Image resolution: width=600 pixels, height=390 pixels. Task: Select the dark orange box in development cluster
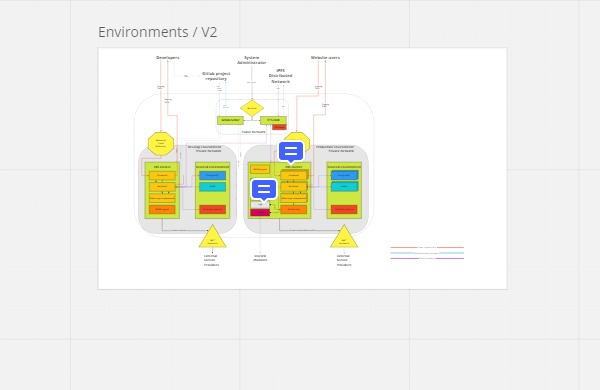pos(162,209)
